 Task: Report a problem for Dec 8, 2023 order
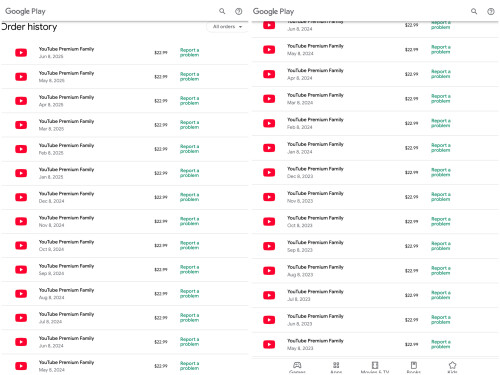click(441, 172)
